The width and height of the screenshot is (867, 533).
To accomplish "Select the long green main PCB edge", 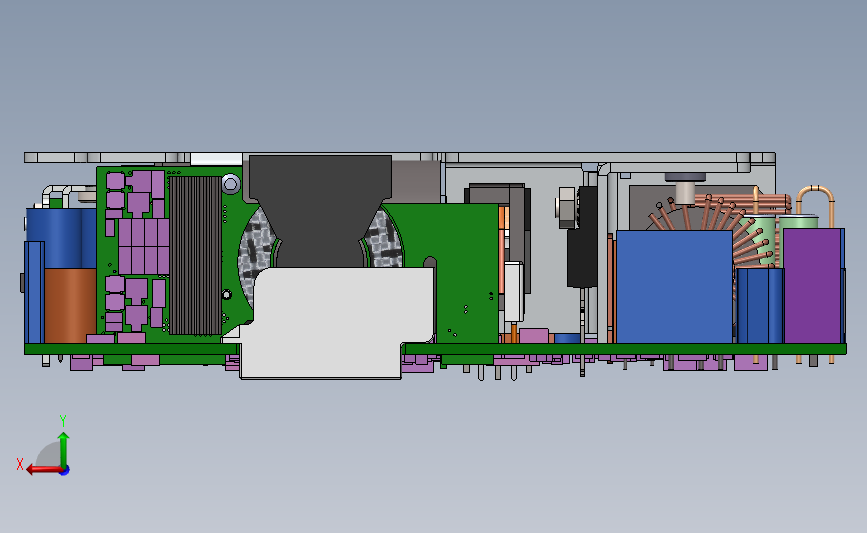I will 435,349.
